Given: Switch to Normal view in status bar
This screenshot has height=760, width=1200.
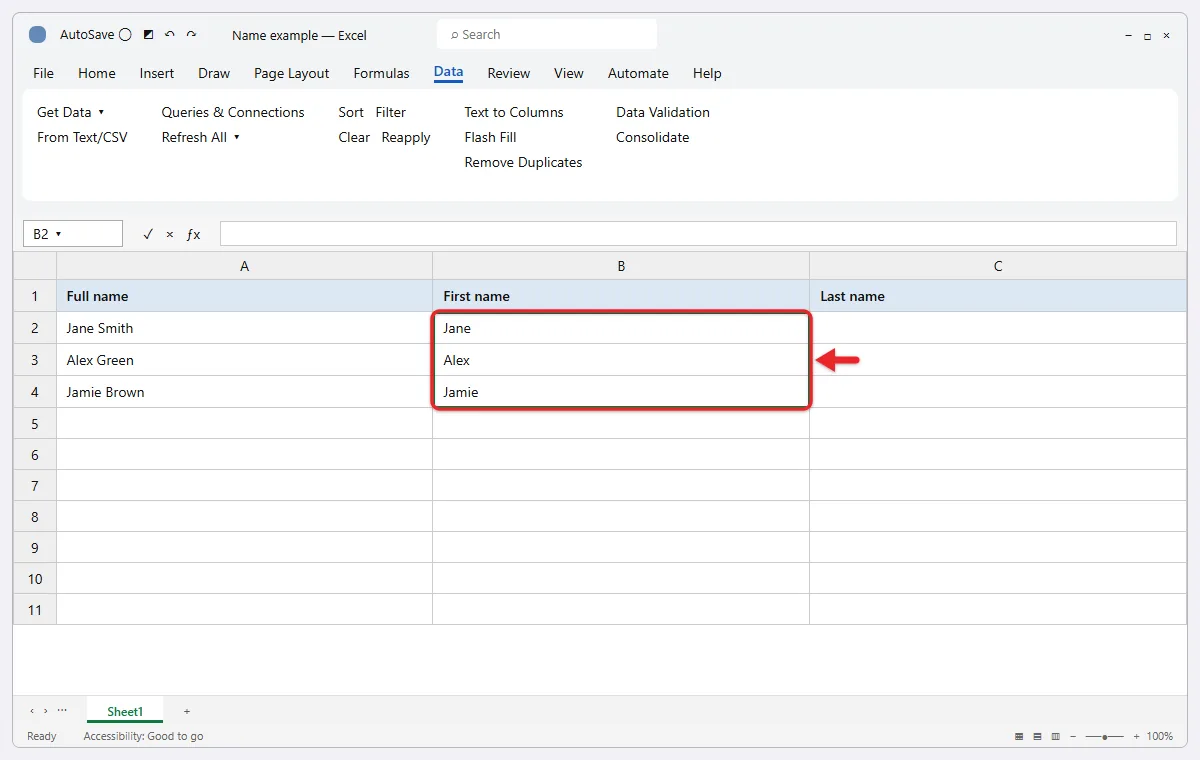Looking at the screenshot, I should click(1019, 736).
